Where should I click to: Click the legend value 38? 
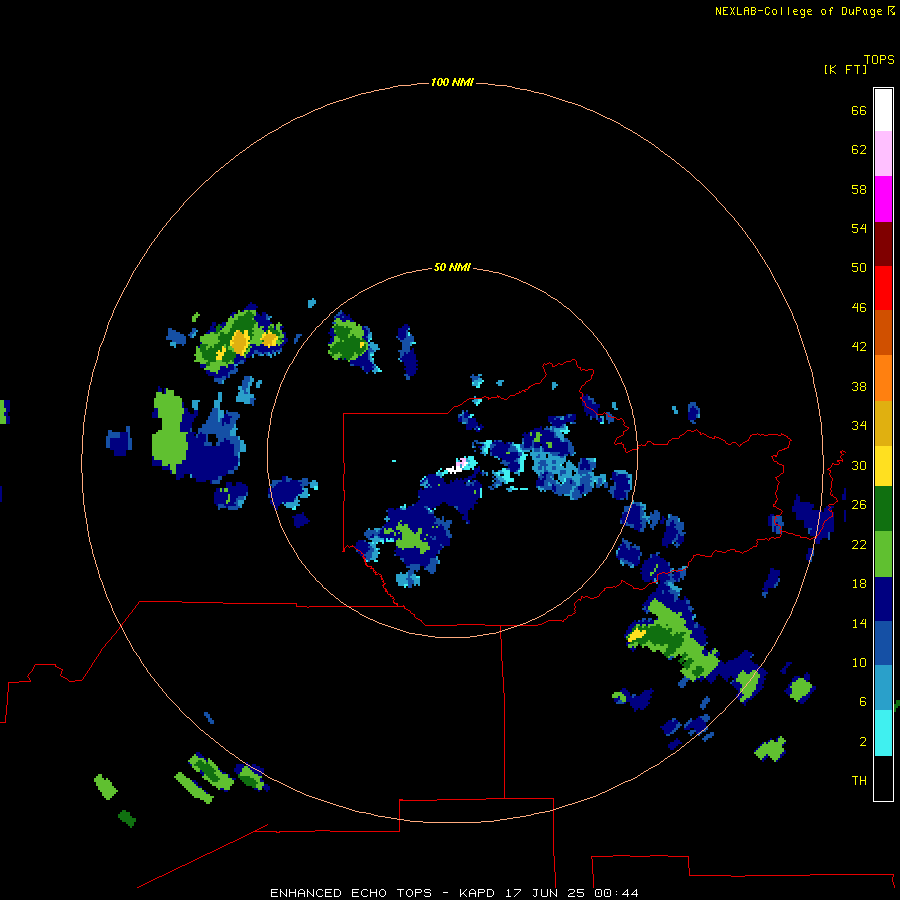[859, 386]
